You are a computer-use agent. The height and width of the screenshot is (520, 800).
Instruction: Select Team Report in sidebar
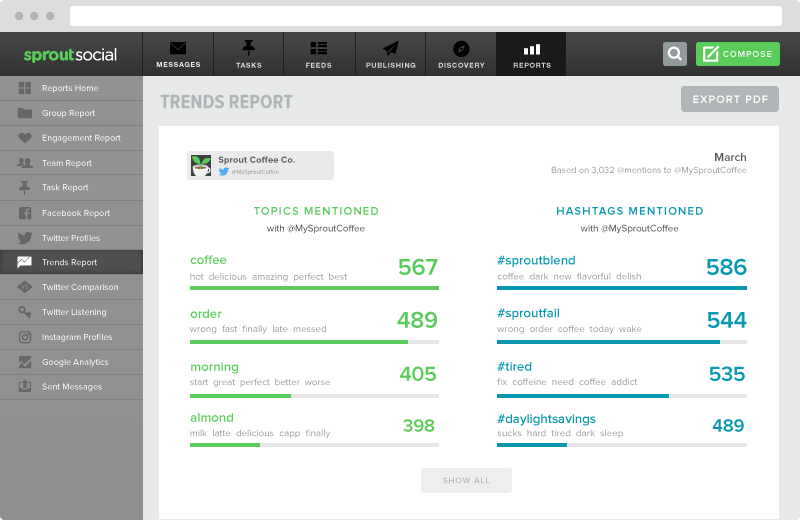point(71,163)
